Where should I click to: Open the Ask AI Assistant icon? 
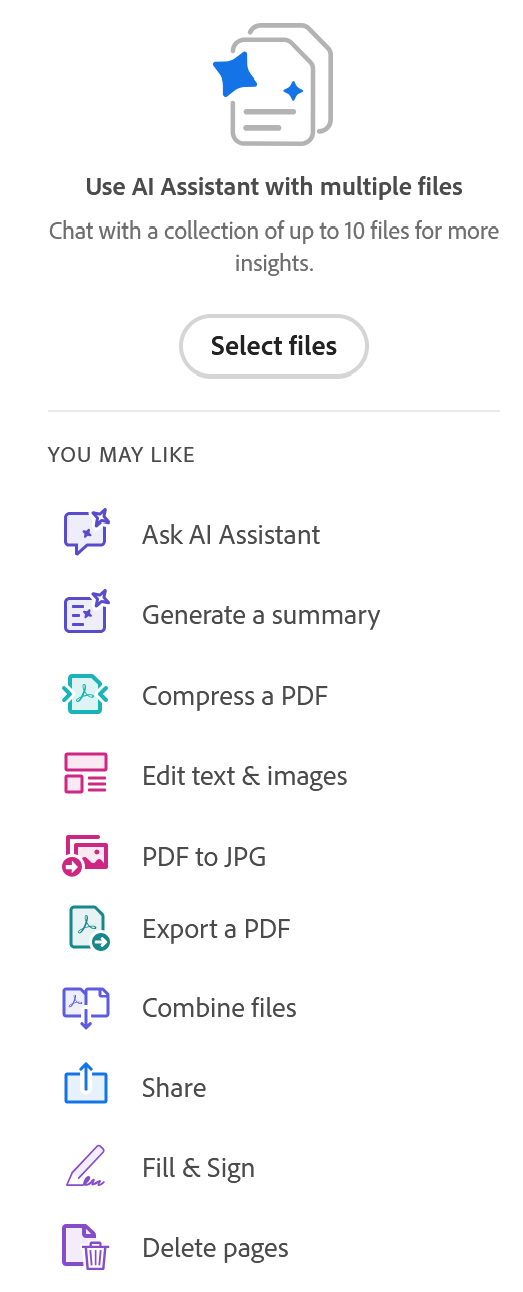point(86,533)
